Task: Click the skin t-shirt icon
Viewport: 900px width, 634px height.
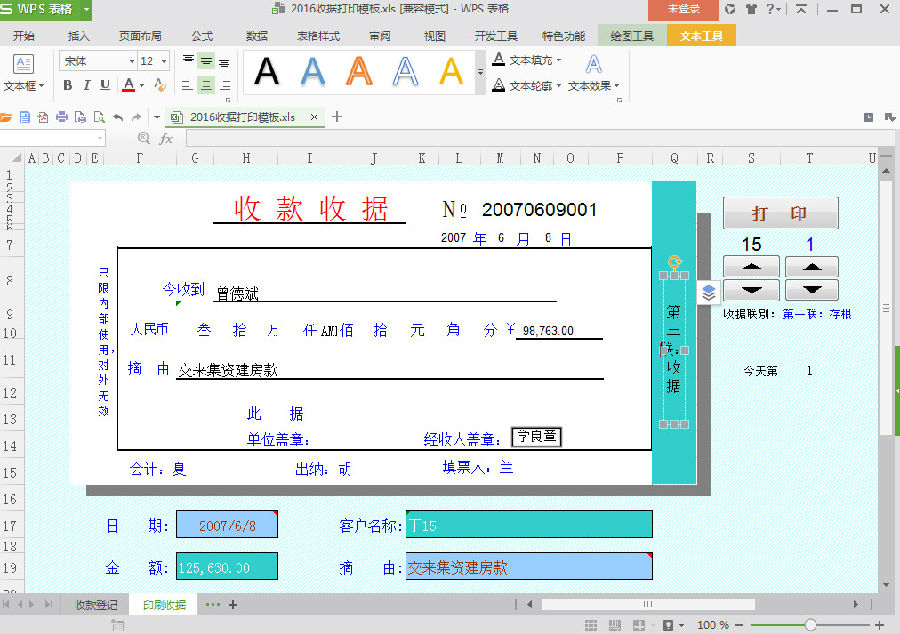Action: point(751,9)
